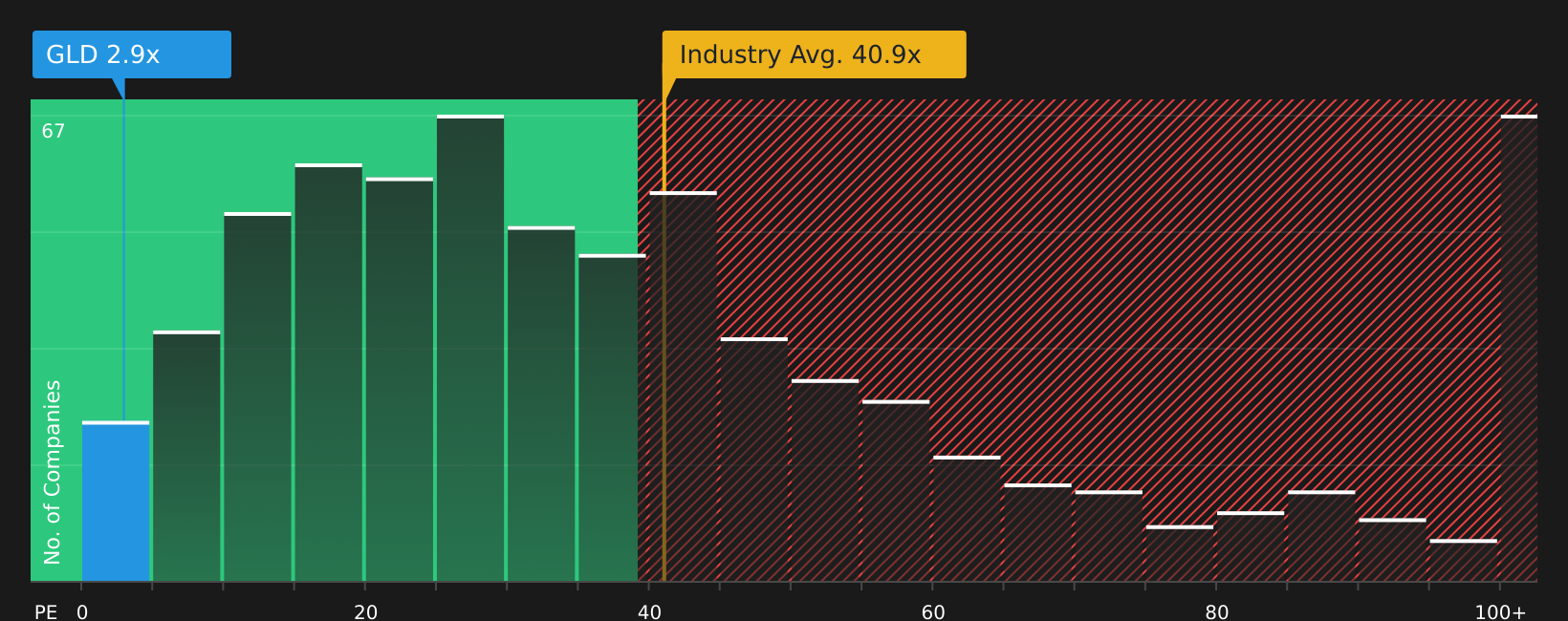Select the tall 100+ bar at the far right

click(x=1519, y=348)
